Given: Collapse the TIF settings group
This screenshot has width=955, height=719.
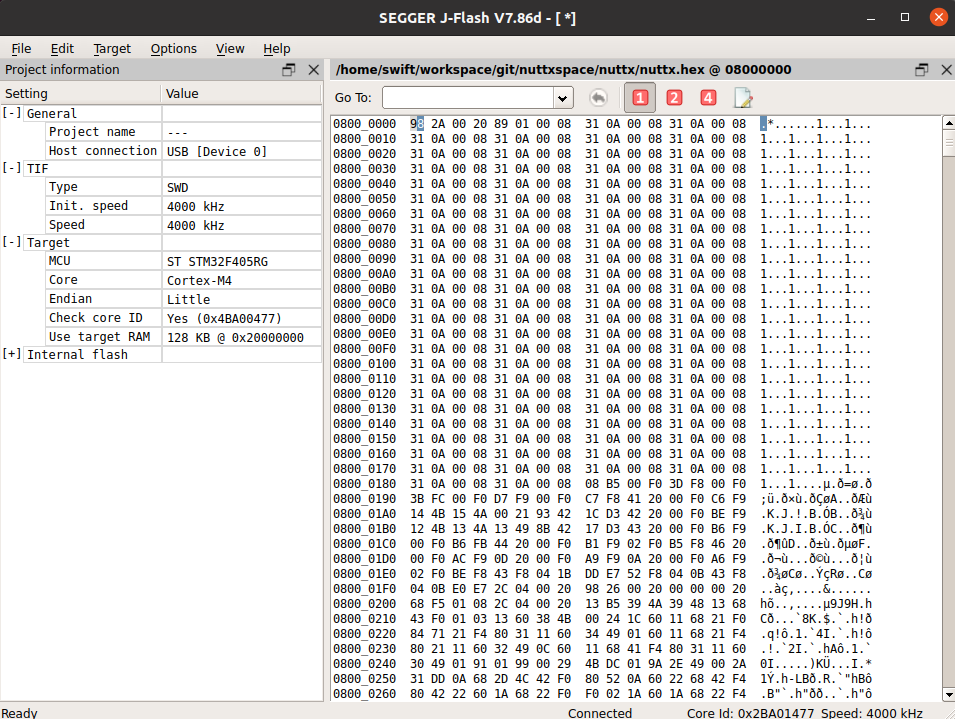Looking at the screenshot, I should (12, 168).
